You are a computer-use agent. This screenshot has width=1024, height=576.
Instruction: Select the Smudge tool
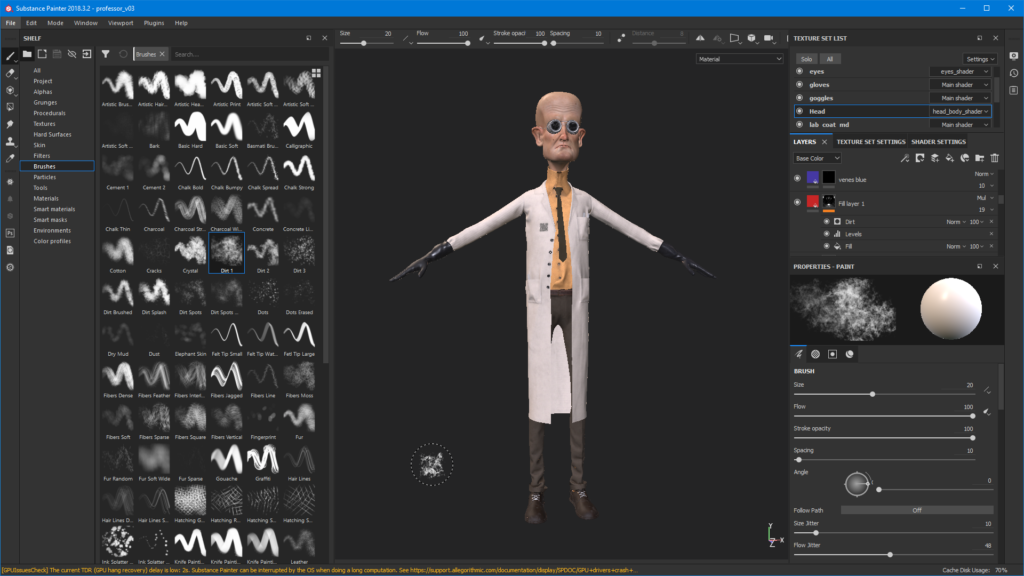(10, 124)
